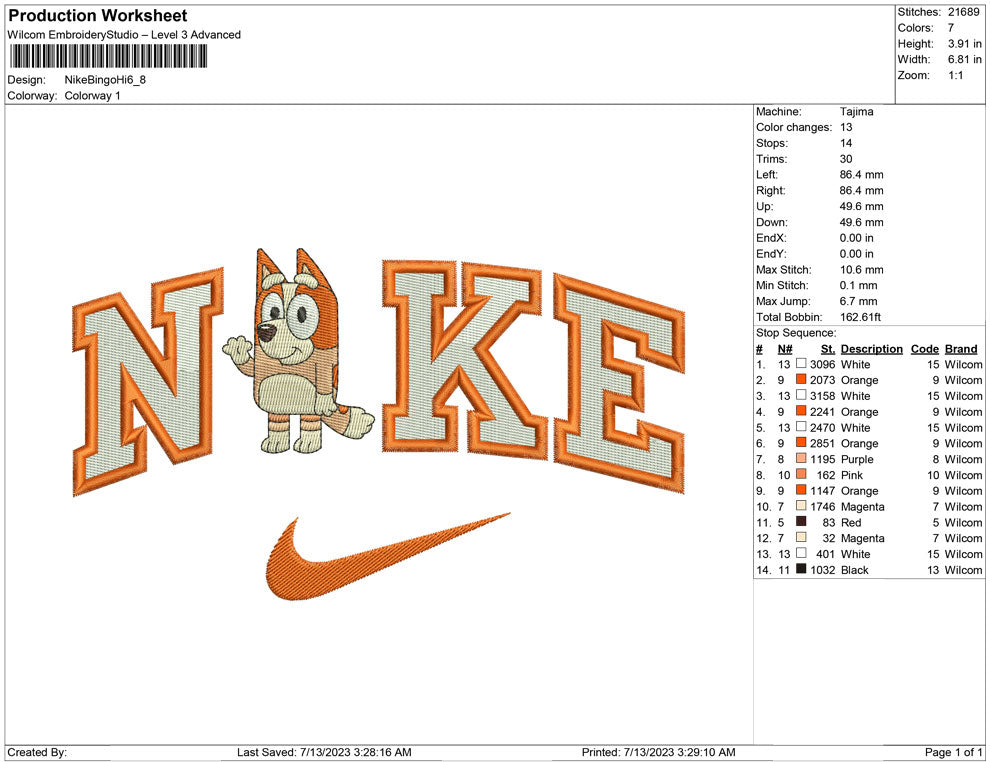Click the white swatch in stop row 1
The height and width of the screenshot is (762, 990).
801,364
